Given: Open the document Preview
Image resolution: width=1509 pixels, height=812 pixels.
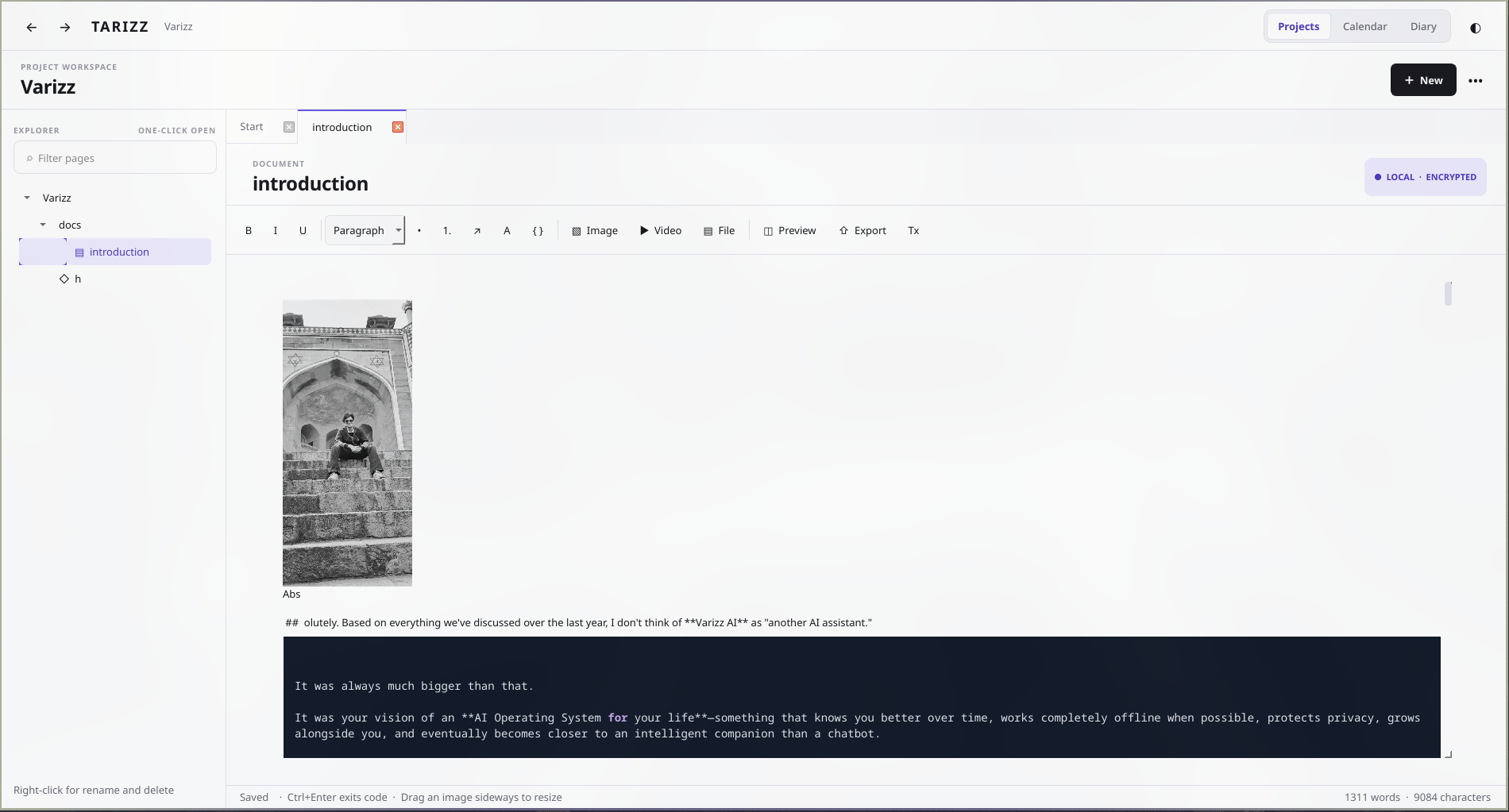Looking at the screenshot, I should point(789,231).
